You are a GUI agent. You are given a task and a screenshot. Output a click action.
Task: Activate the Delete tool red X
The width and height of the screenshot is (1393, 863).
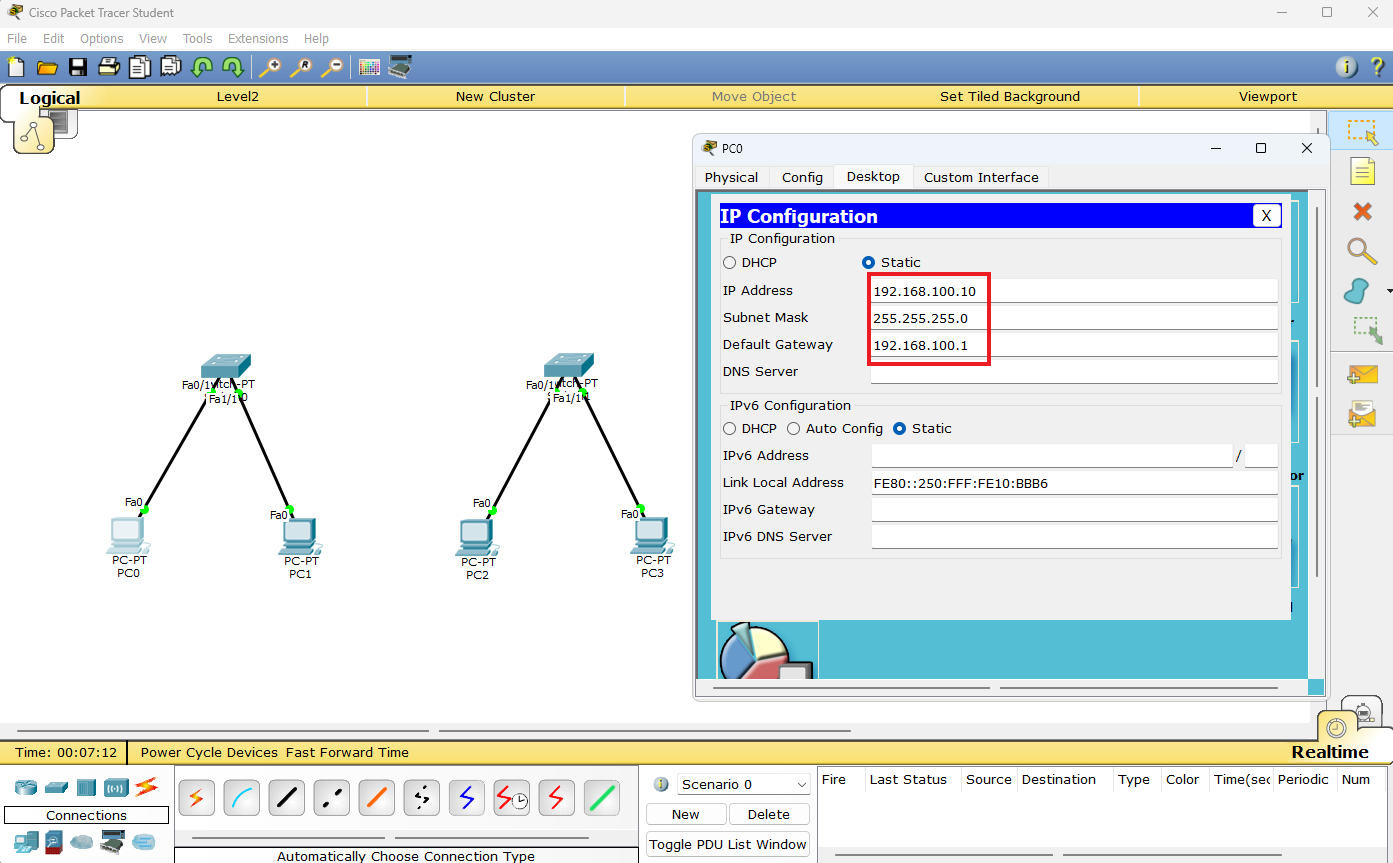pyautogui.click(x=1362, y=211)
